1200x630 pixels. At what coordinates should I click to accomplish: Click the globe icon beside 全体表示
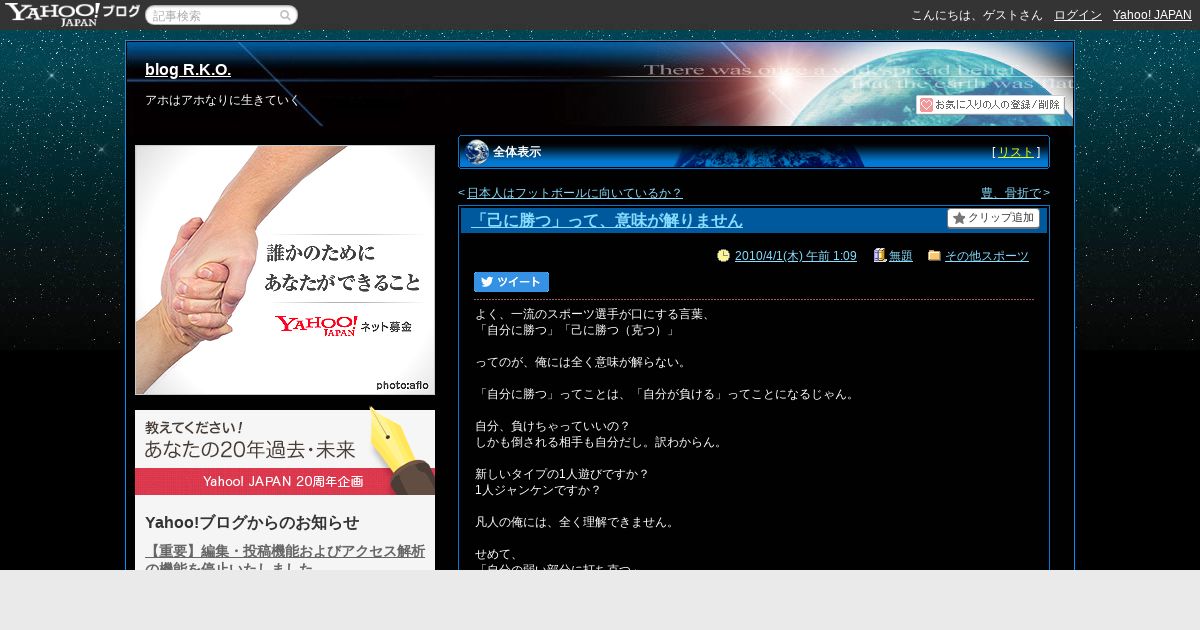point(477,152)
